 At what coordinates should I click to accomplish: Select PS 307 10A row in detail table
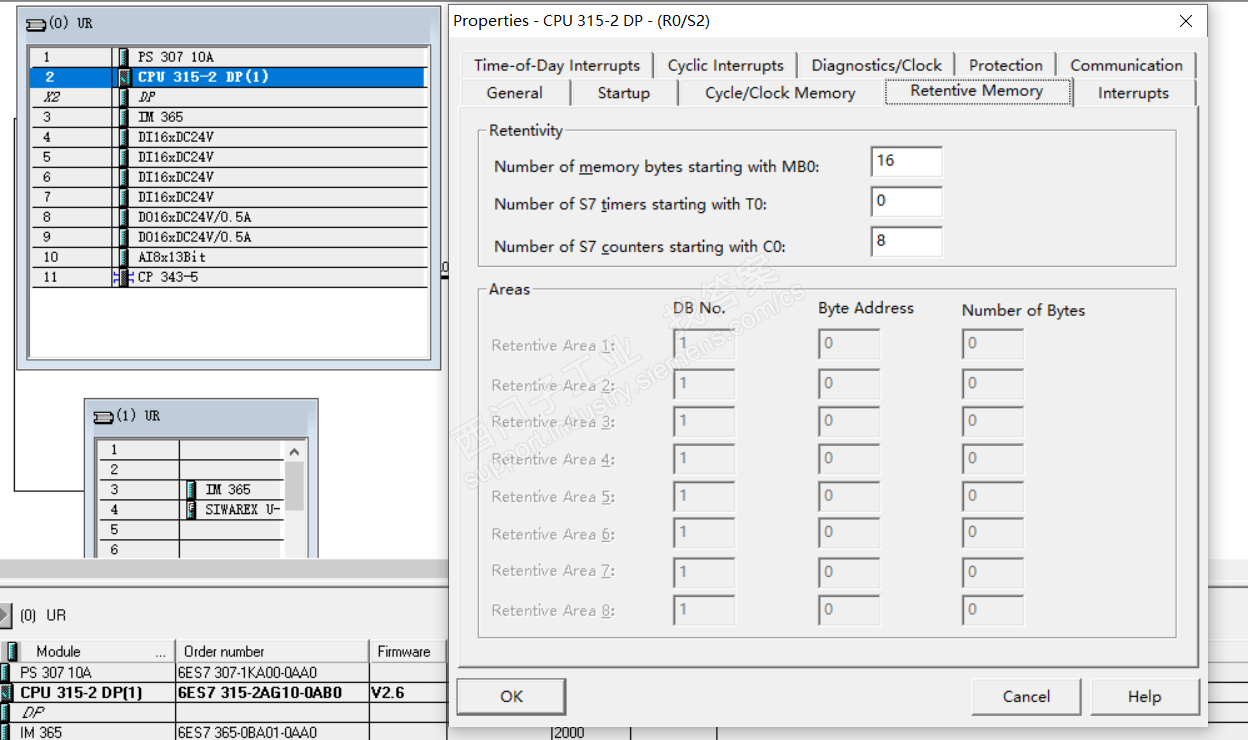(223, 673)
